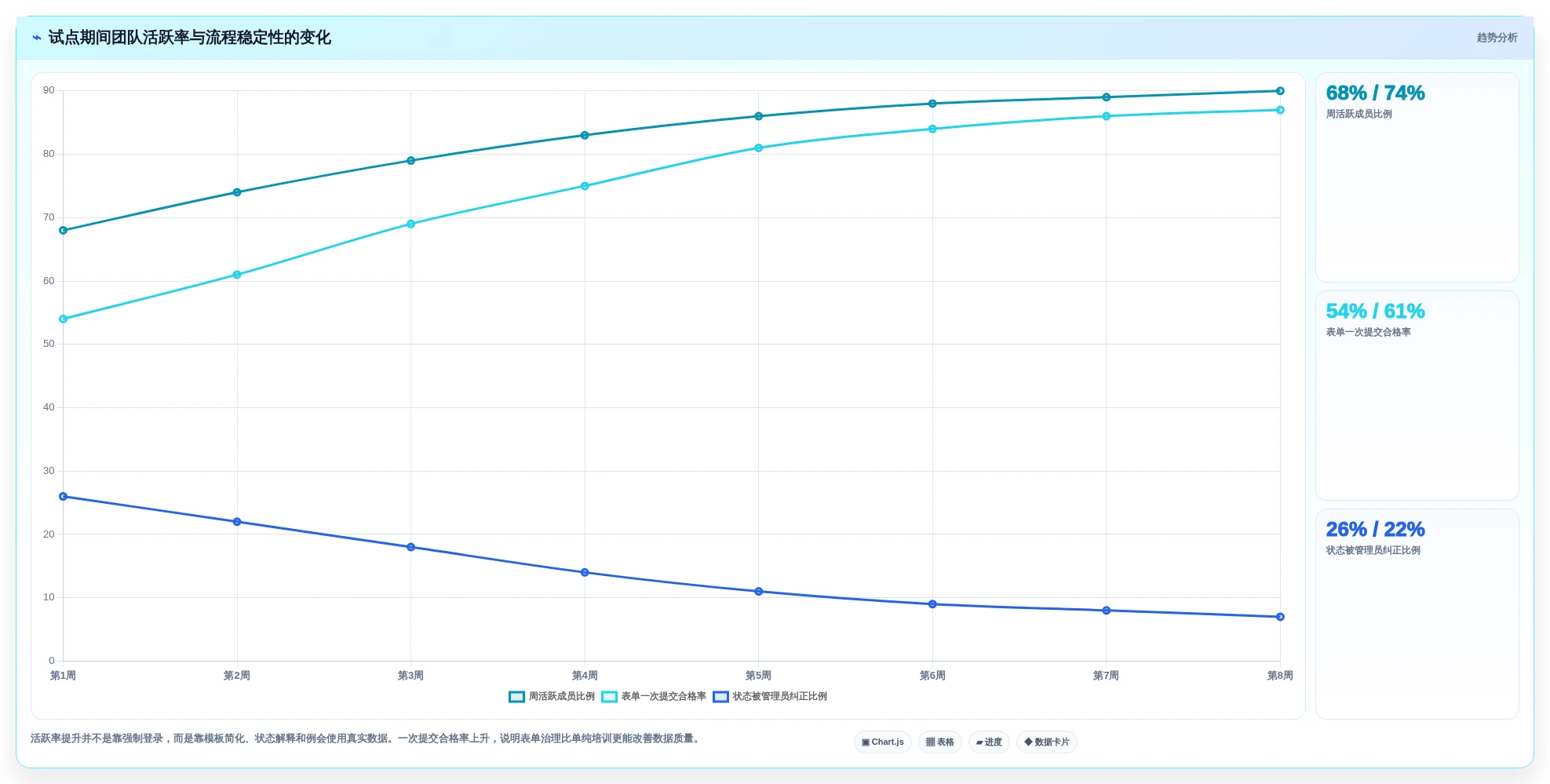Open the 68% / 74% stat card
This screenshot has width=1550, height=784.
click(1417, 177)
